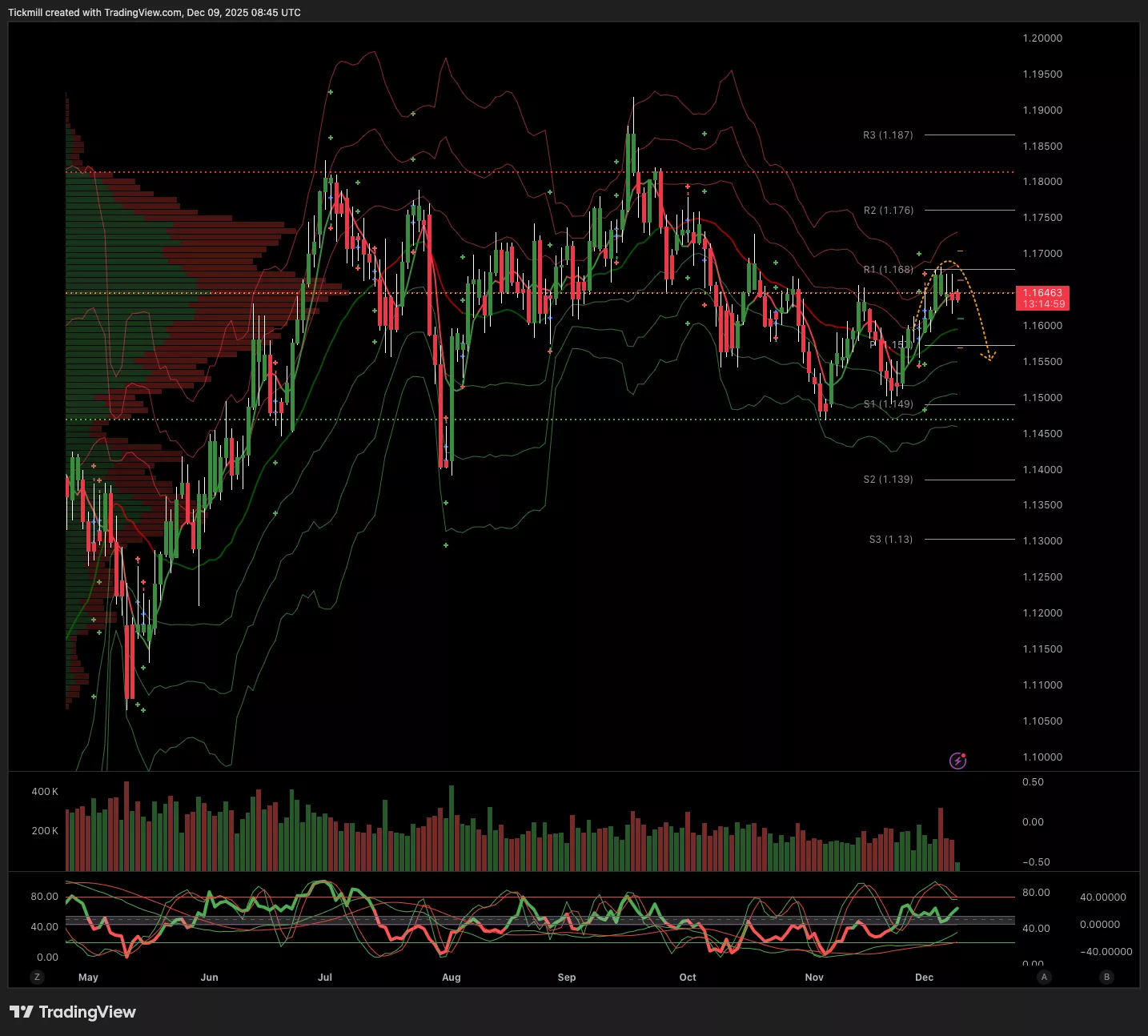Image resolution: width=1148 pixels, height=1036 pixels.
Task: Click the TradingView logo
Action: coord(73,1012)
